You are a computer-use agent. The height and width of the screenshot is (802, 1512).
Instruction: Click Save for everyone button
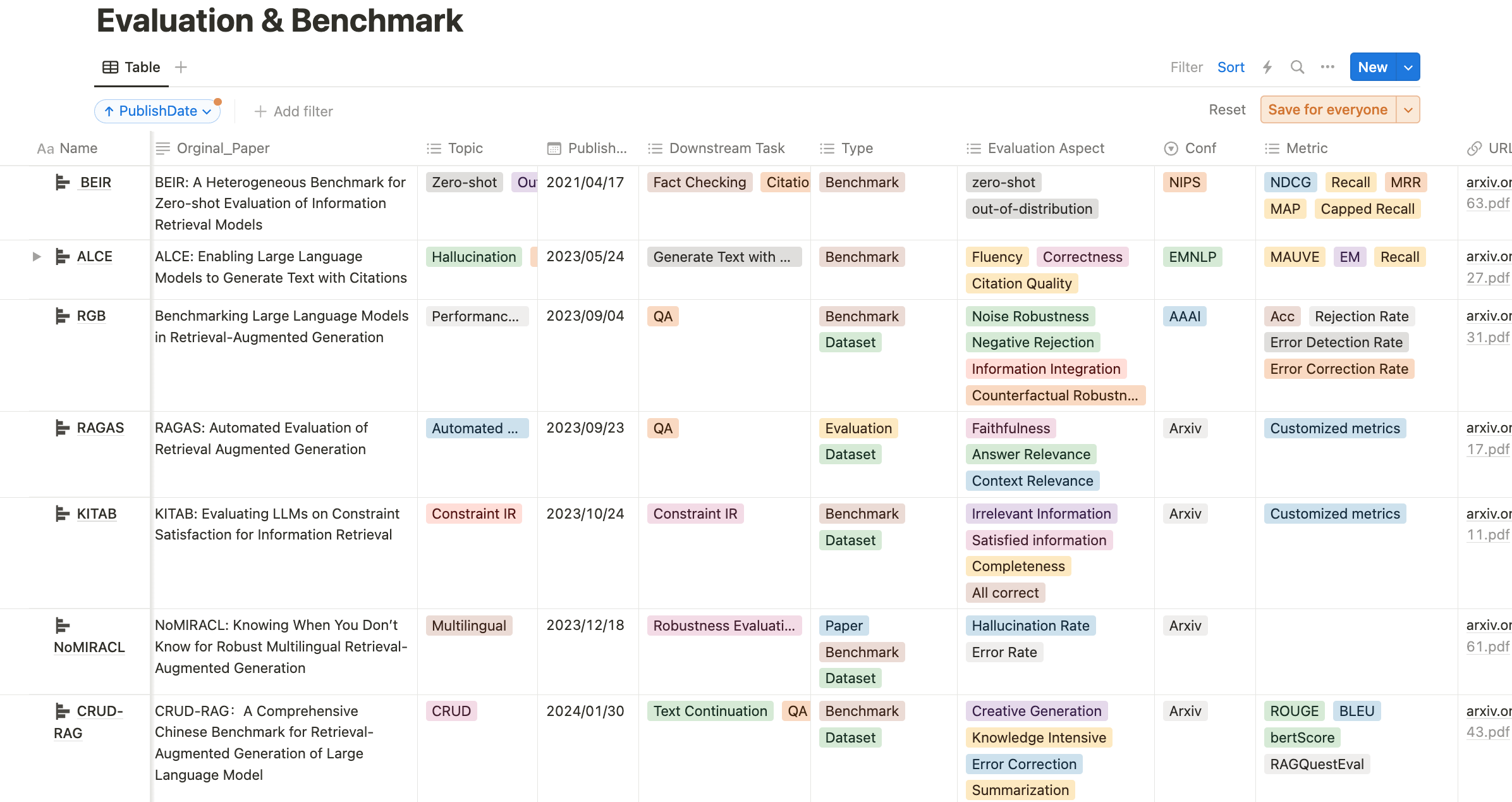coord(1327,110)
